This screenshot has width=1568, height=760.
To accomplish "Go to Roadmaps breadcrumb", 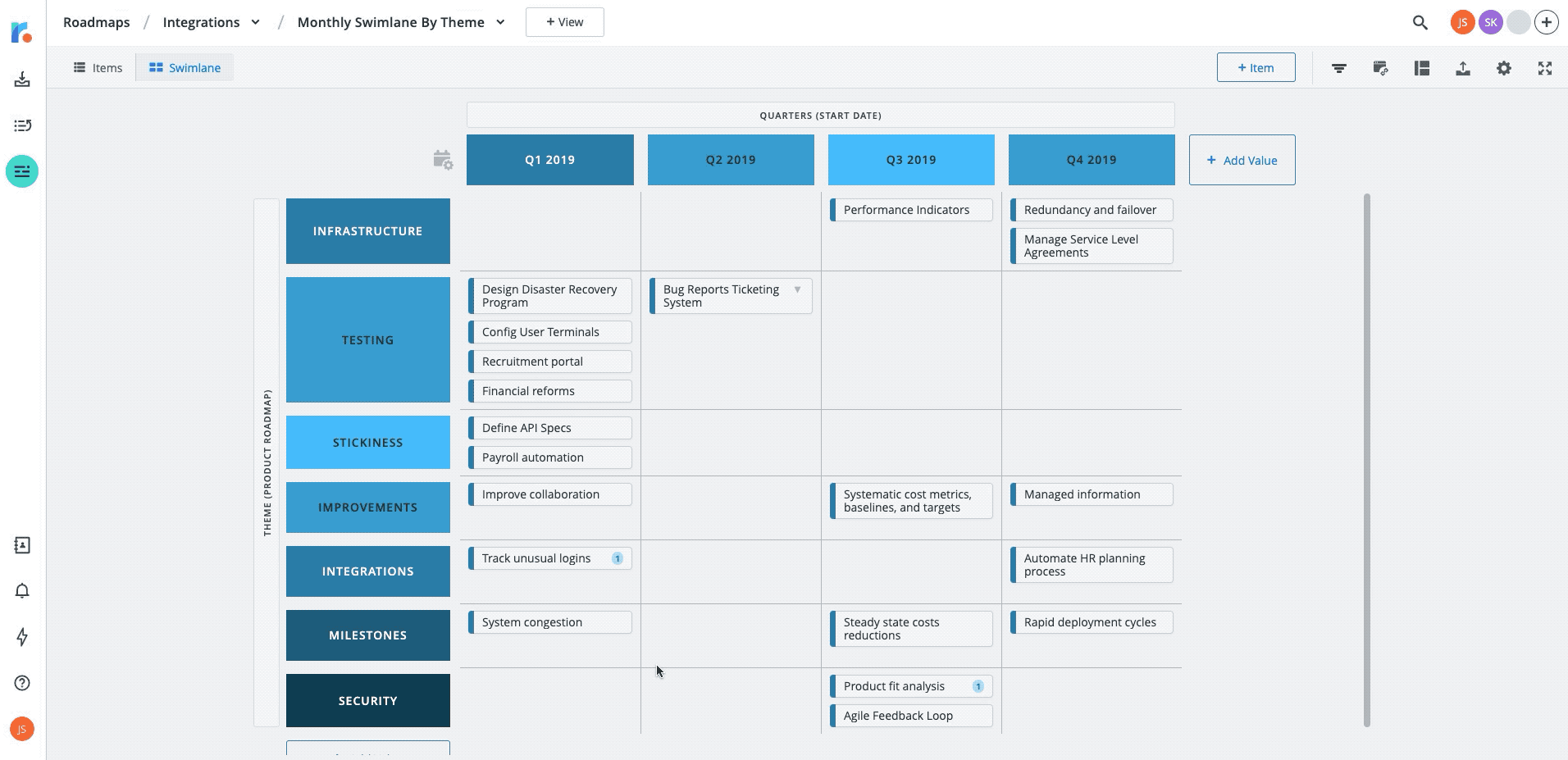I will [97, 22].
